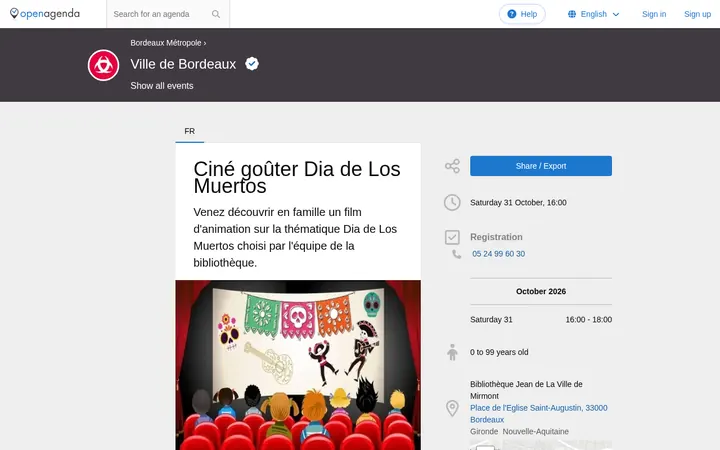Select Bibliothèque Jean de La Ville de Mirmont text
The width and height of the screenshot is (720, 450).
(526, 390)
